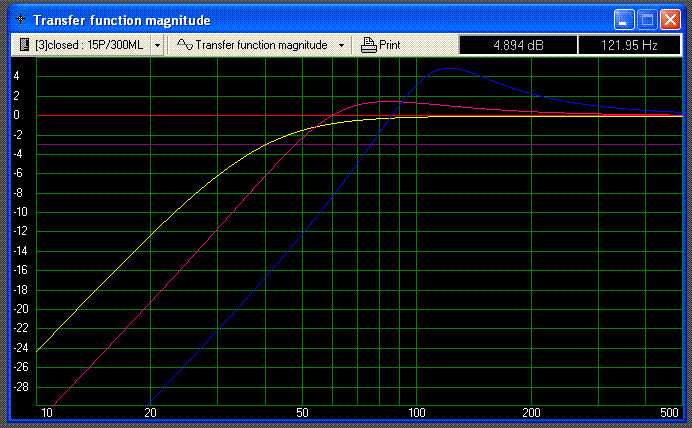The width and height of the screenshot is (692, 428).
Task: Click the 4 dB axis label
Action: tap(16, 76)
